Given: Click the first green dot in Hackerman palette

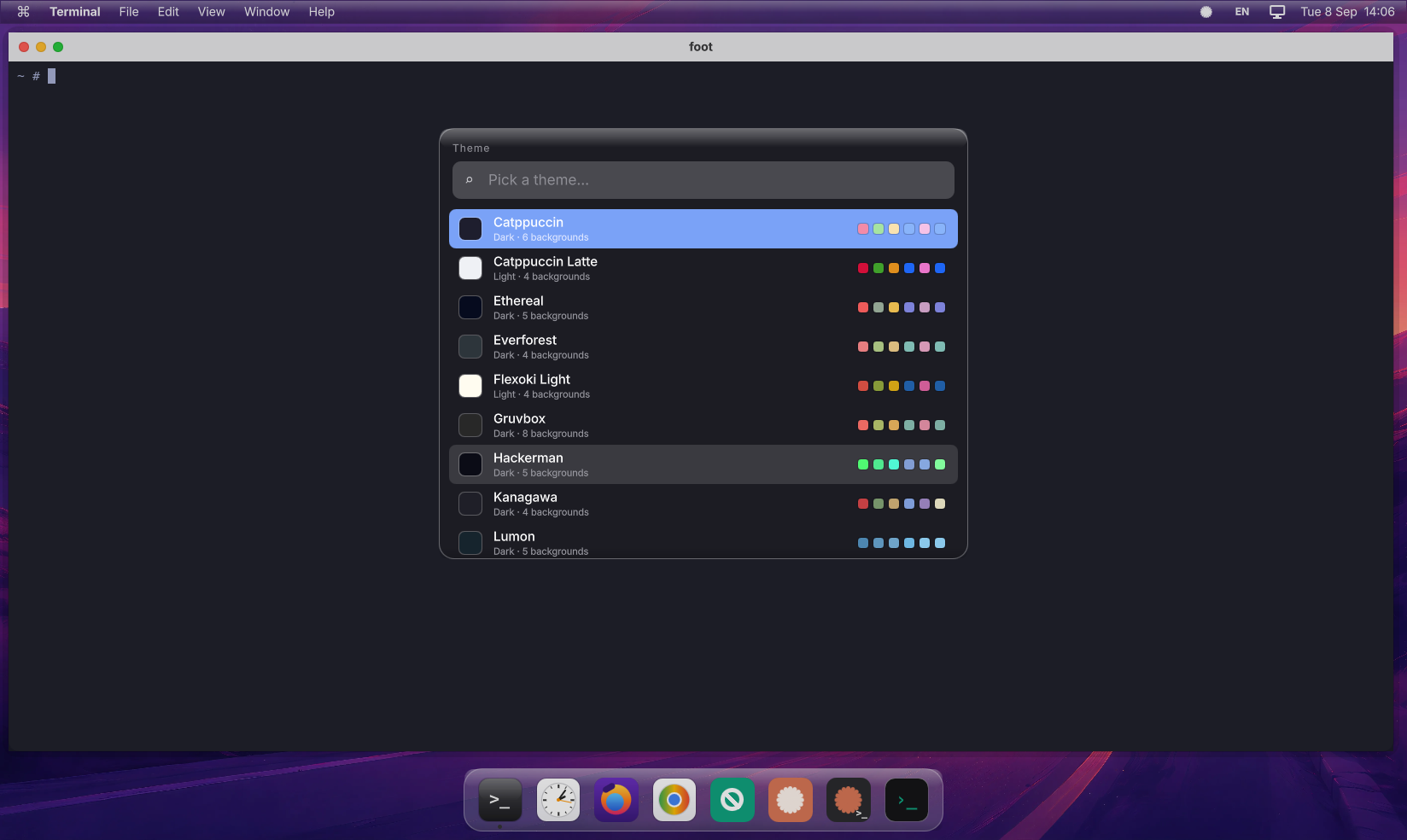Looking at the screenshot, I should point(863,464).
